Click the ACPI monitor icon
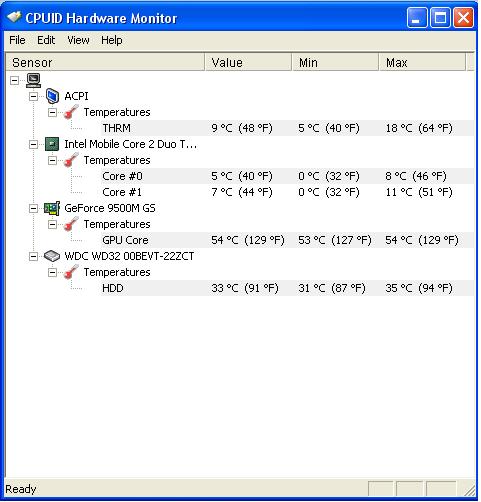Image resolution: width=481 pixels, height=502 pixels. [x=52, y=96]
